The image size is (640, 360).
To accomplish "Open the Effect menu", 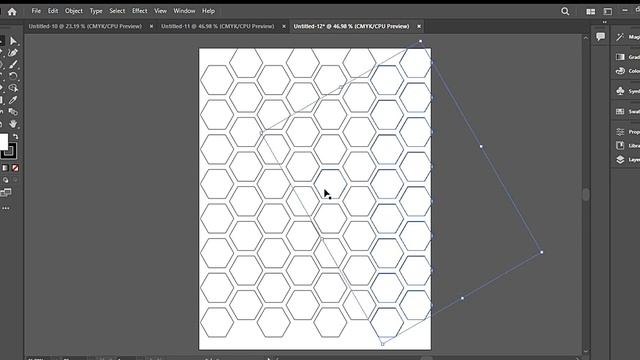I will tap(139, 11).
